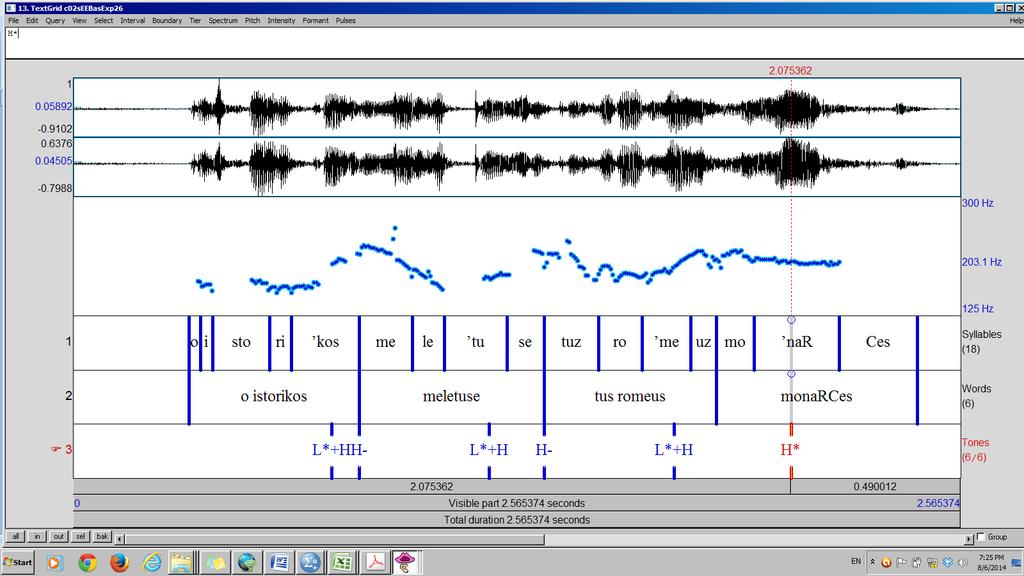Click the text entry field containing H*

[x=515, y=43]
